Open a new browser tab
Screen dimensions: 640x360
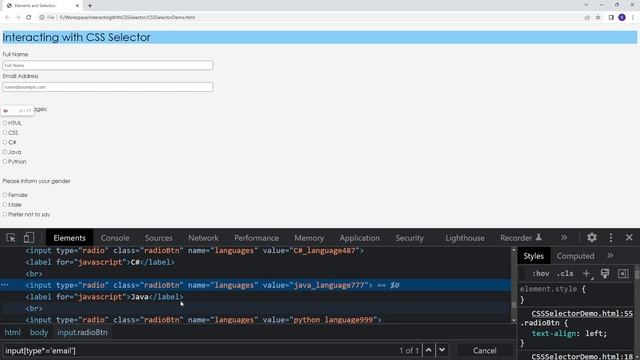click(x=90, y=6)
